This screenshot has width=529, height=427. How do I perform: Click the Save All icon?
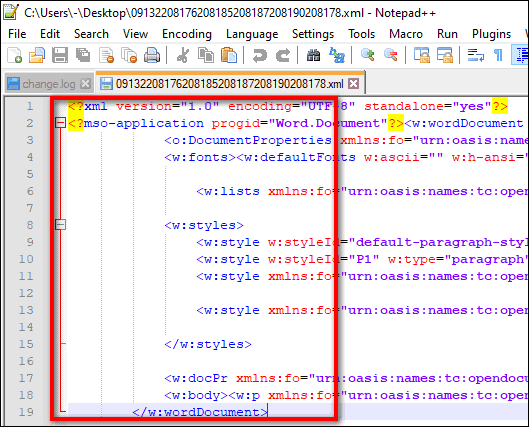[83, 55]
